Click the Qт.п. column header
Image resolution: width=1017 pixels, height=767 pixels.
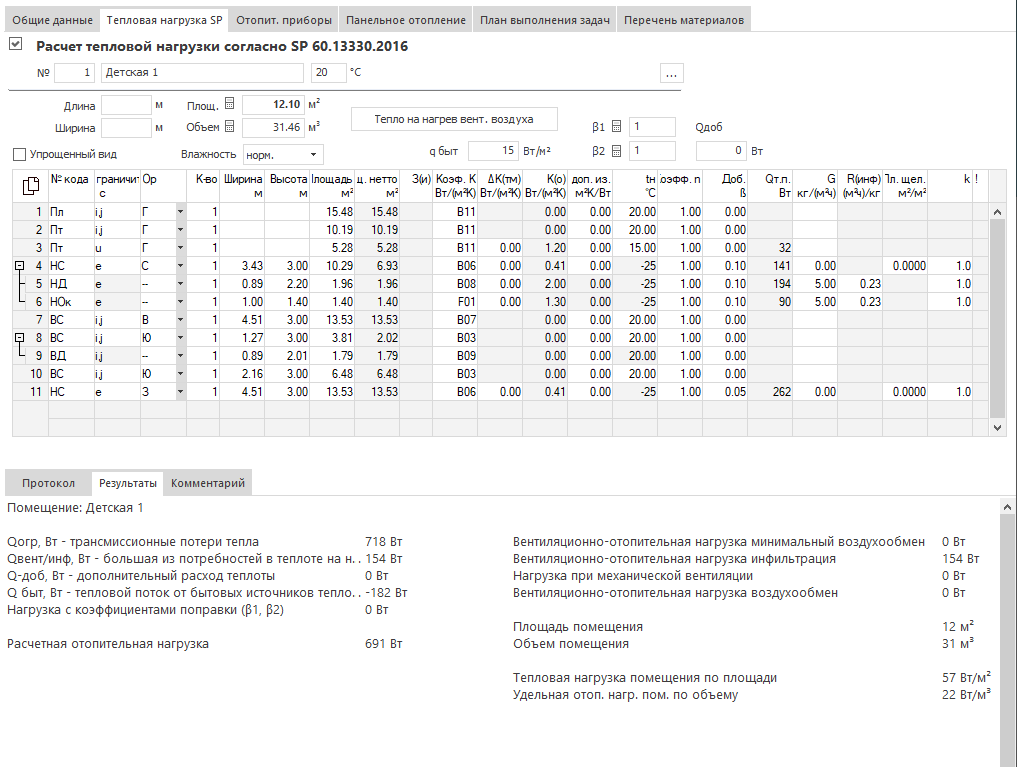(x=770, y=186)
